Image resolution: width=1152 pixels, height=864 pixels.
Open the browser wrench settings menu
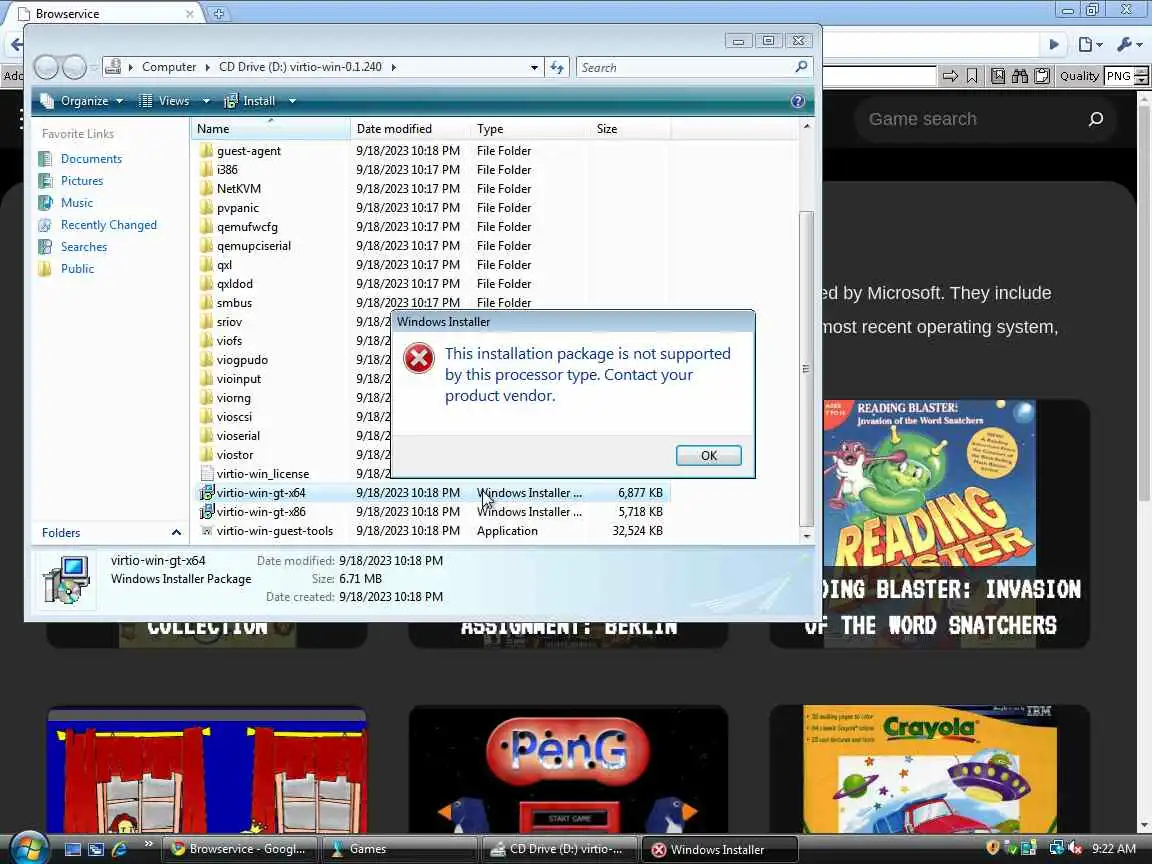click(x=1128, y=45)
